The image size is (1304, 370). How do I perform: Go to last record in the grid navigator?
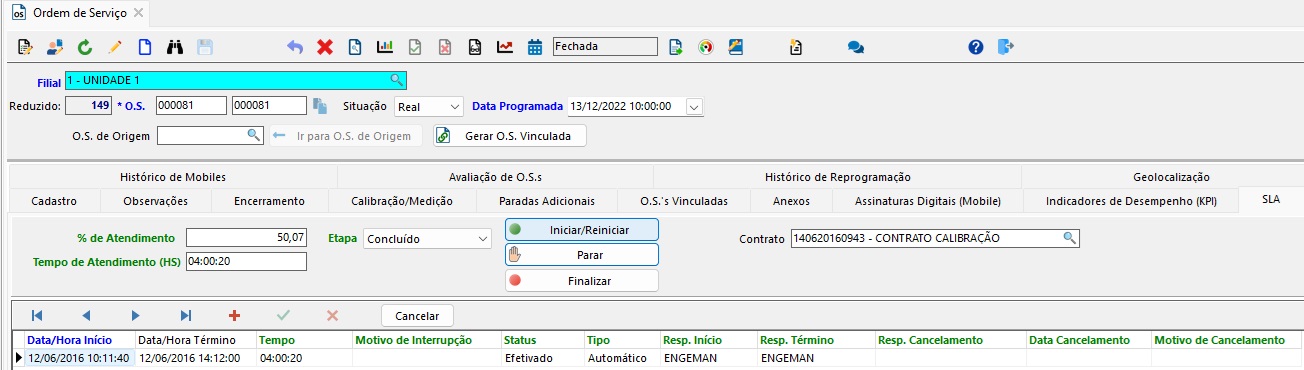(x=185, y=315)
